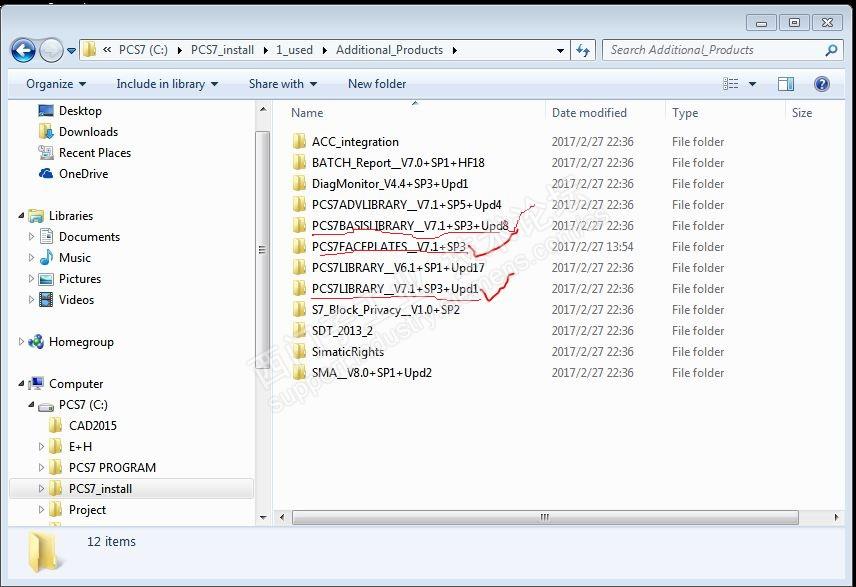Screen dimensions: 856x587
Task: Click the Search Additional_Products field
Action: tap(723, 50)
